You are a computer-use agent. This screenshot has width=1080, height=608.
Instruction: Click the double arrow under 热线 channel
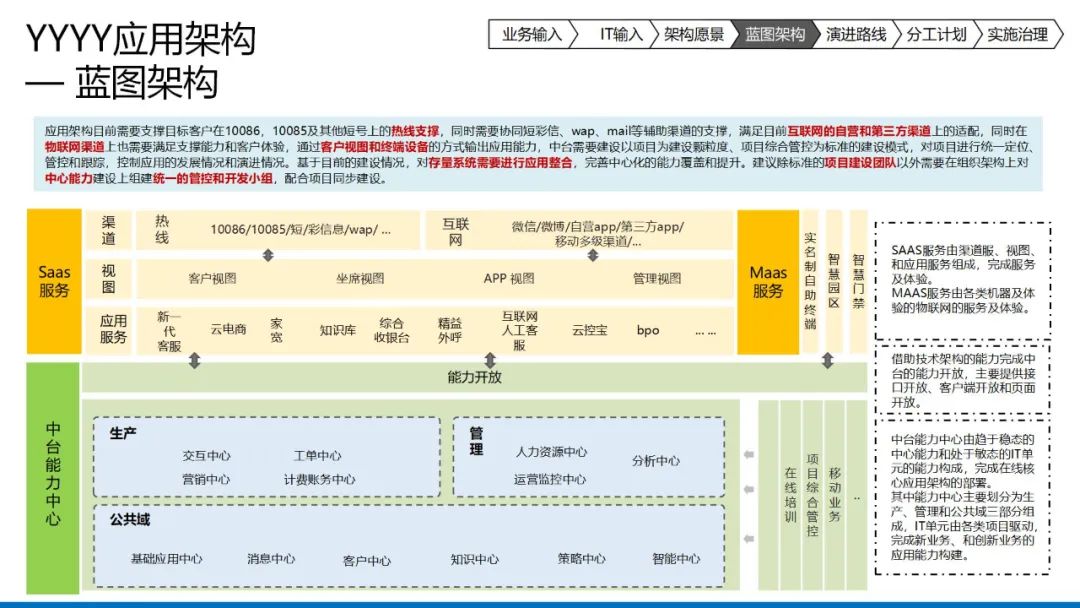coord(268,255)
